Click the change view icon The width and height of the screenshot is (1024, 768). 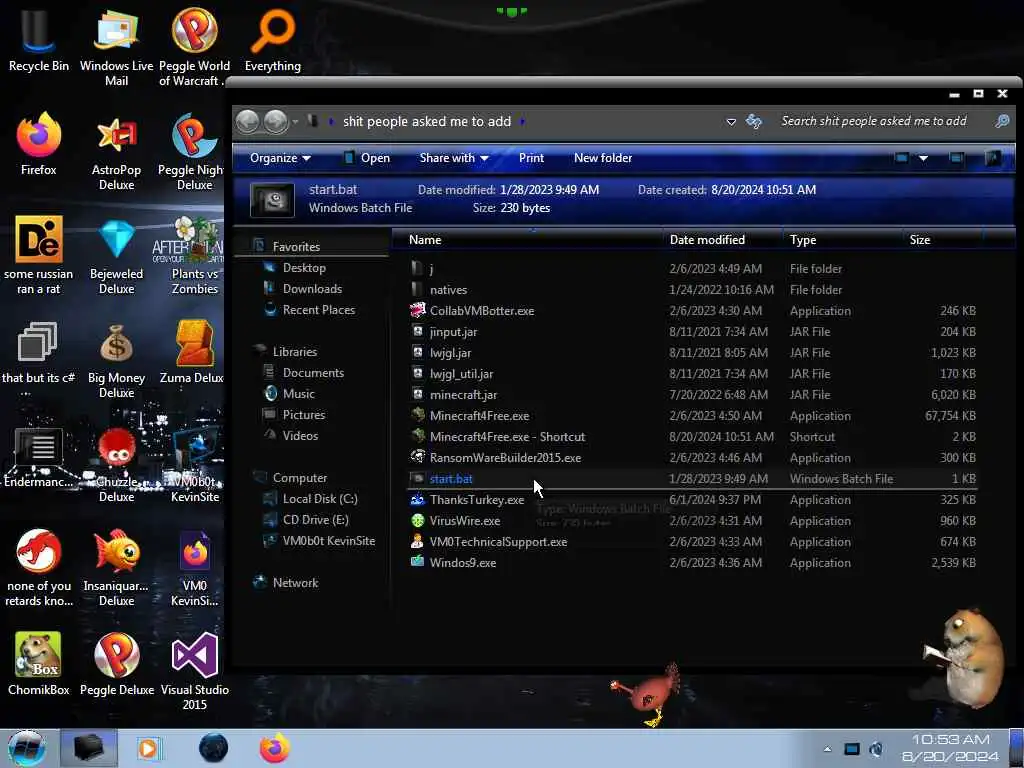901,158
